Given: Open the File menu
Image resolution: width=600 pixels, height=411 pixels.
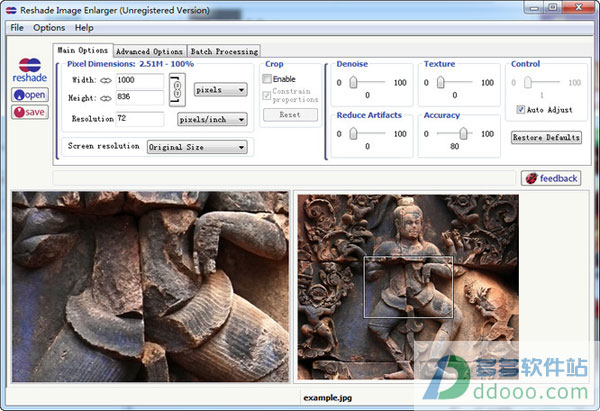Looking at the screenshot, I should pyautogui.click(x=17, y=28).
